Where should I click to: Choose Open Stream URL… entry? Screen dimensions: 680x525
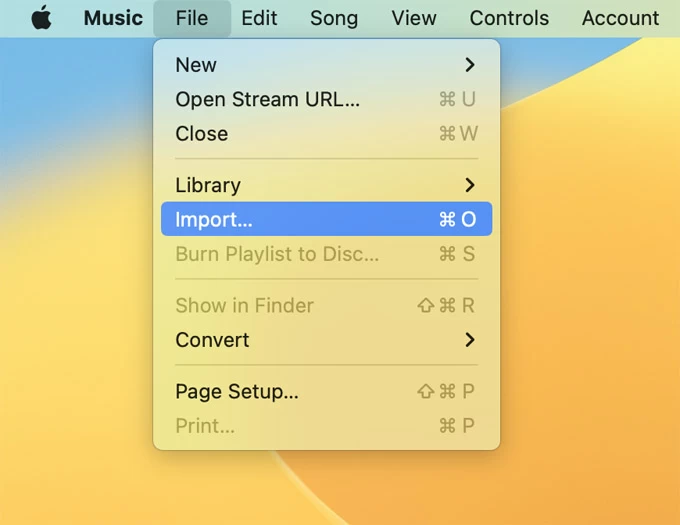click(267, 99)
